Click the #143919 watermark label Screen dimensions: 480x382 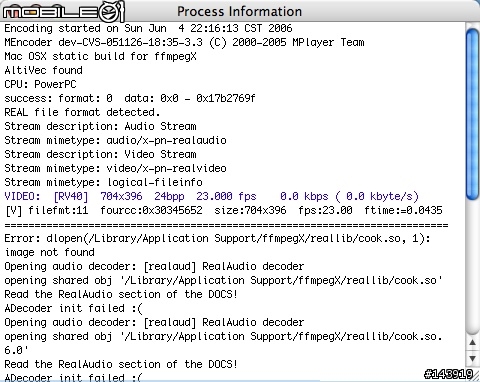[x=449, y=374]
